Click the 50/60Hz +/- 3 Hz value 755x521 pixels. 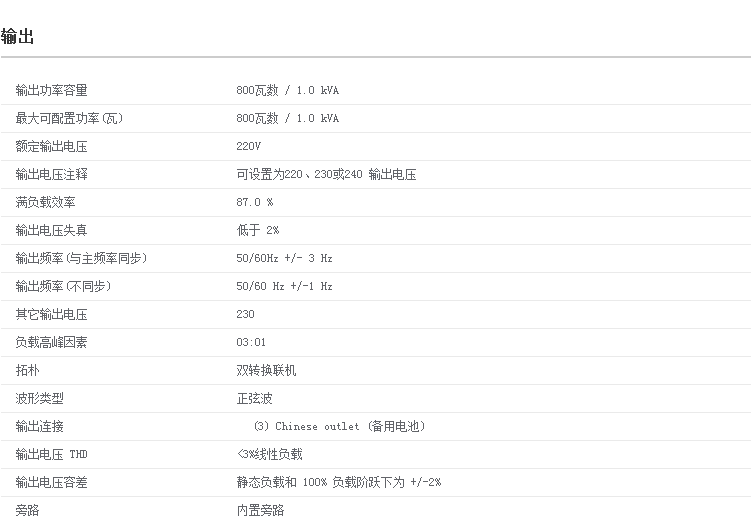(284, 258)
